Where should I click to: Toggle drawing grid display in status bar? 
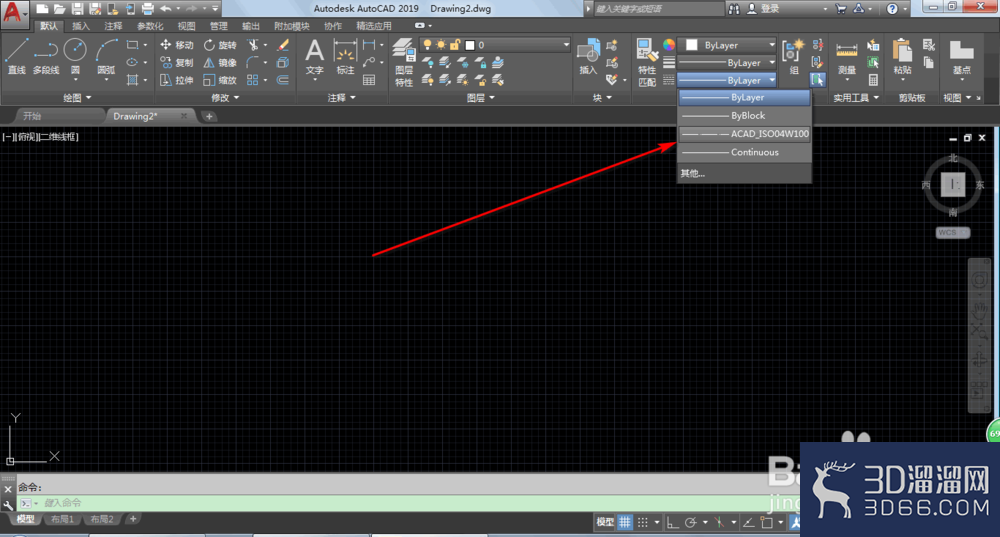tap(625, 522)
